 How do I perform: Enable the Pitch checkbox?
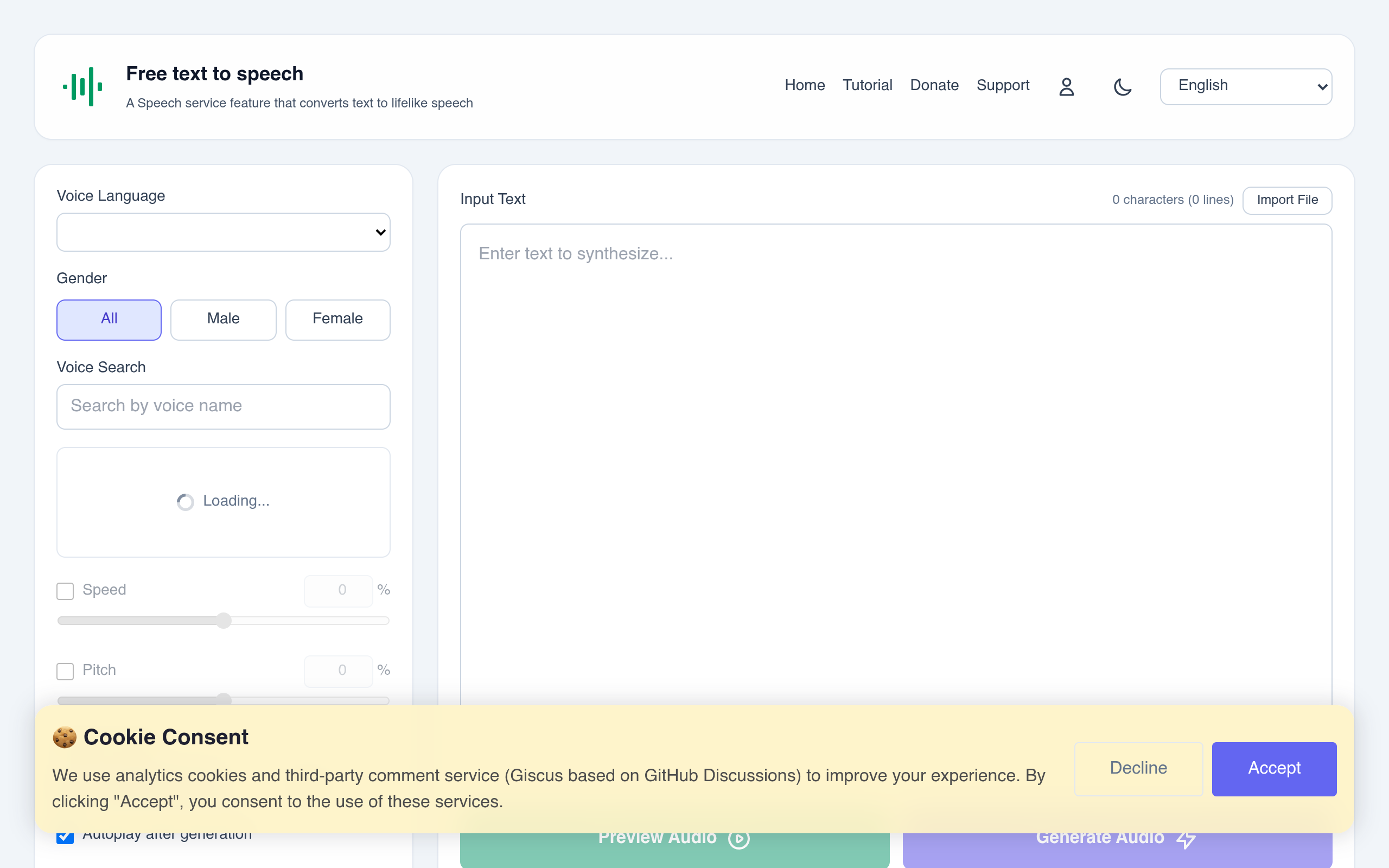[65, 671]
